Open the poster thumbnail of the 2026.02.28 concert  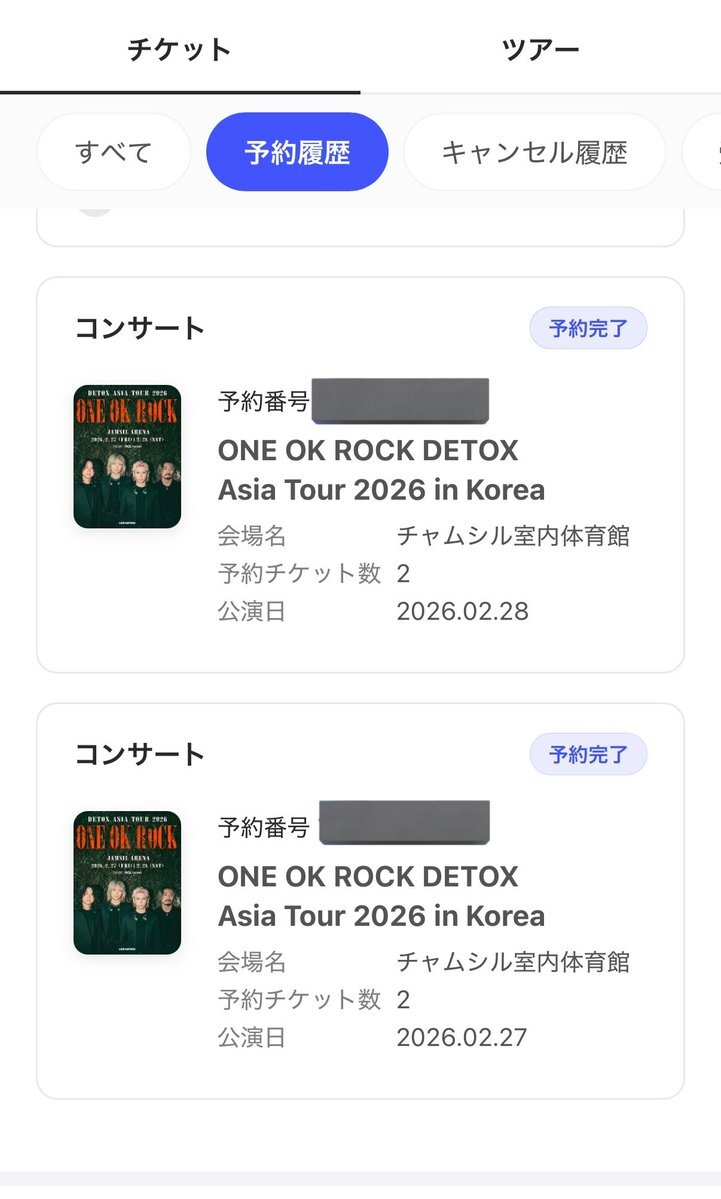click(127, 456)
